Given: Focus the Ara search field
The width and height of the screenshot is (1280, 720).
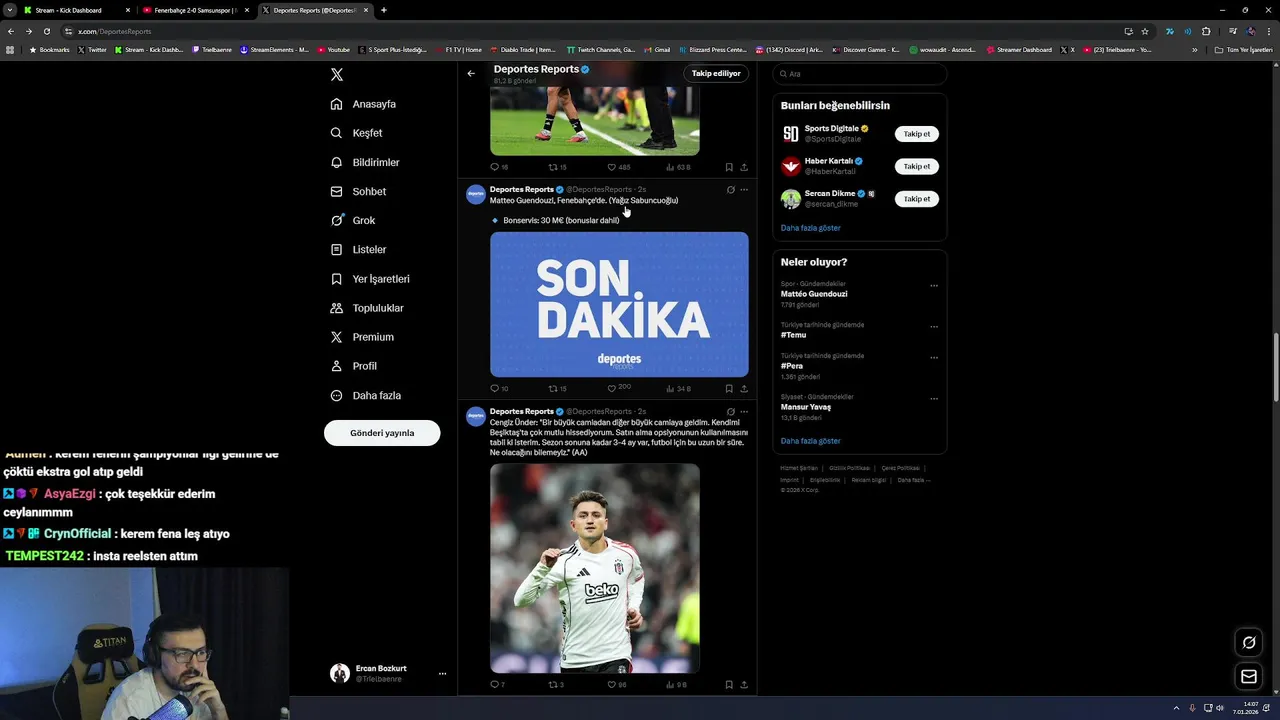Looking at the screenshot, I should (860, 74).
